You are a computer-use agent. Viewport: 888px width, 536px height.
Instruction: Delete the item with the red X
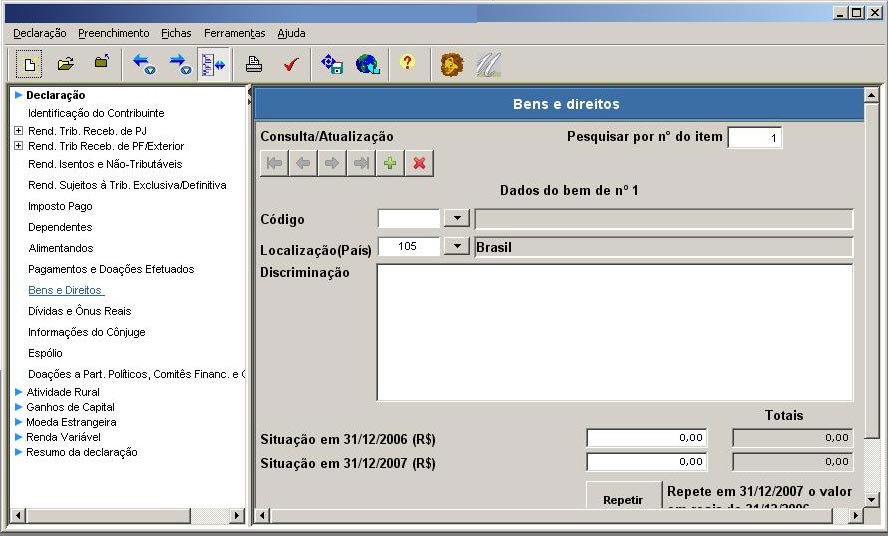coord(420,164)
